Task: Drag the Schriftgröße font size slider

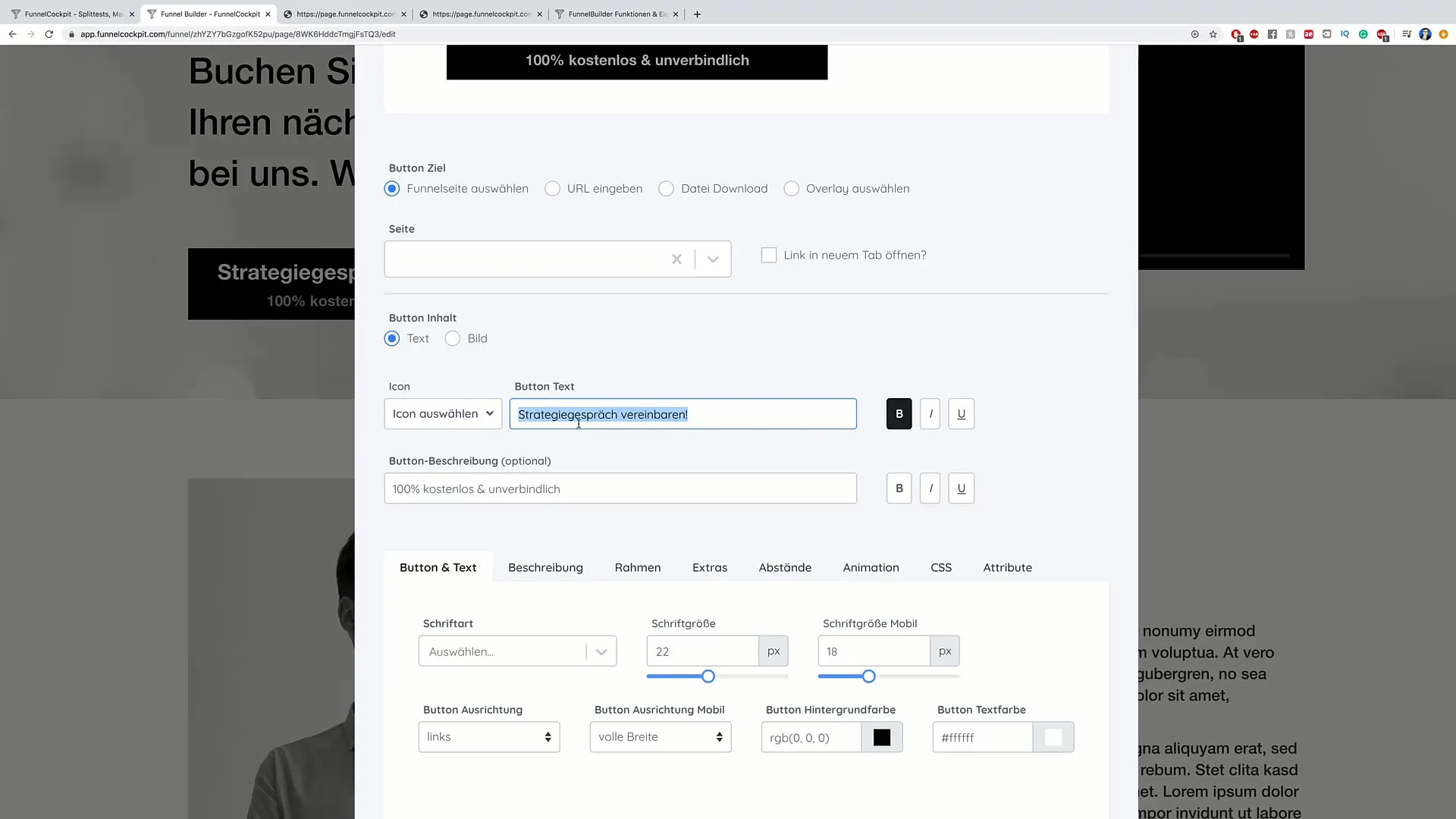Action: click(x=708, y=676)
